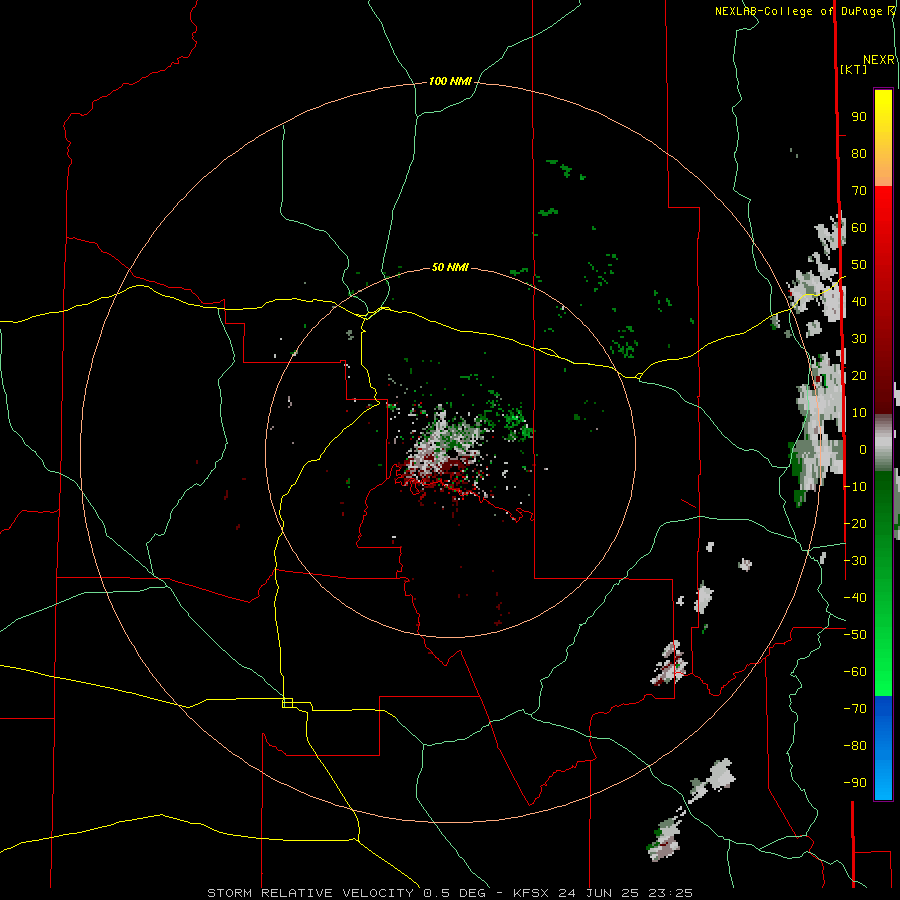Click the NEXLAB-College of DuPage title text
This screenshot has height=900, width=900.
798,11
